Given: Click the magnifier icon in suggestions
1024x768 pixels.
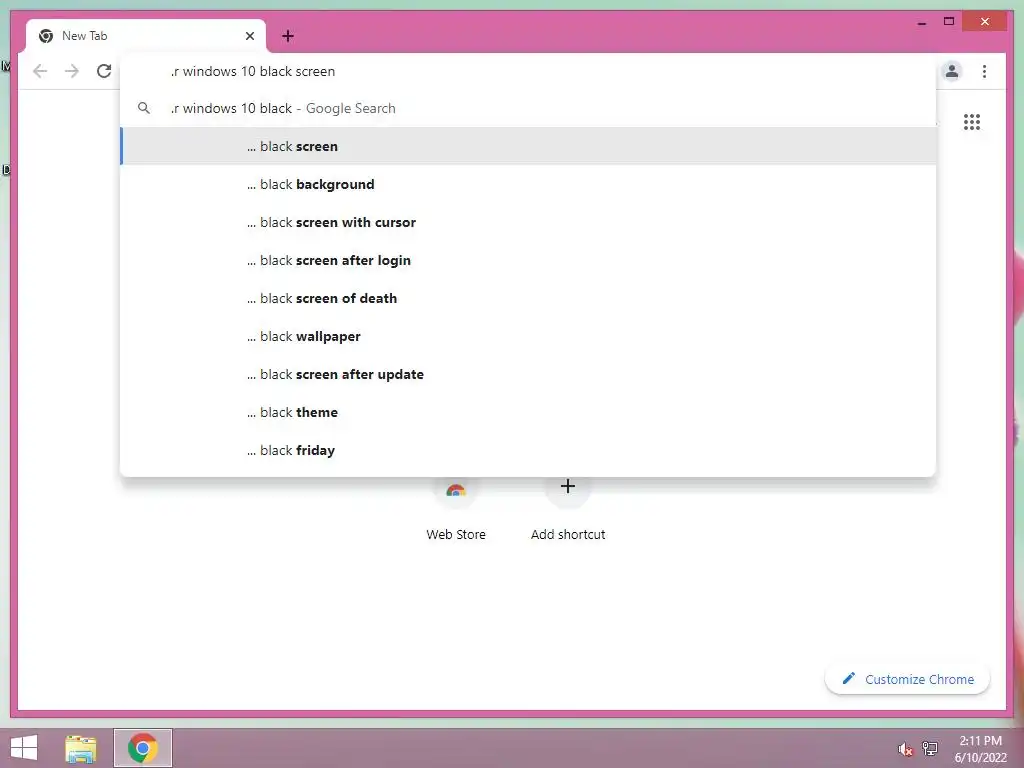Looking at the screenshot, I should (144, 108).
